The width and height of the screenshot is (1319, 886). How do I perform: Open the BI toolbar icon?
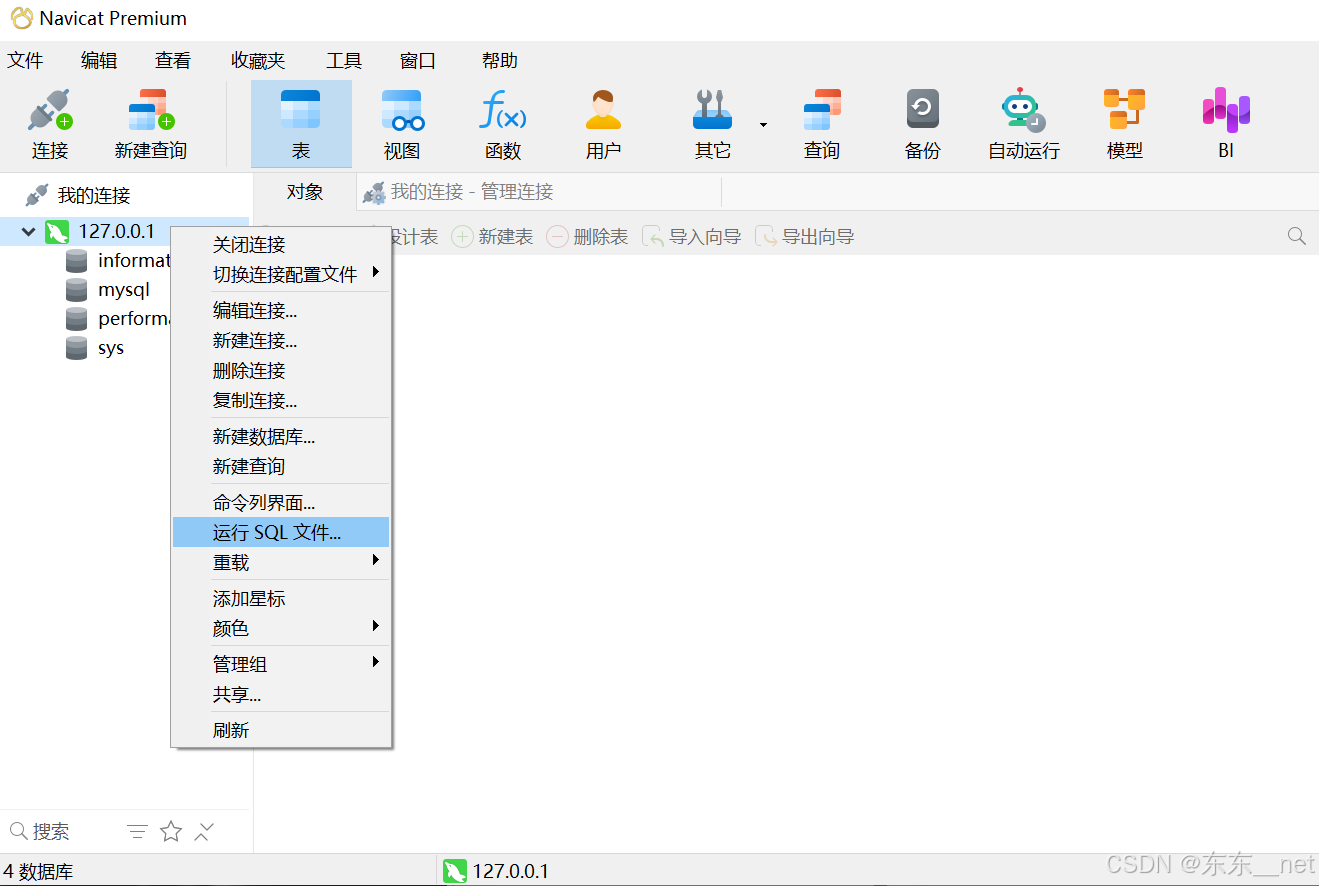[1226, 124]
